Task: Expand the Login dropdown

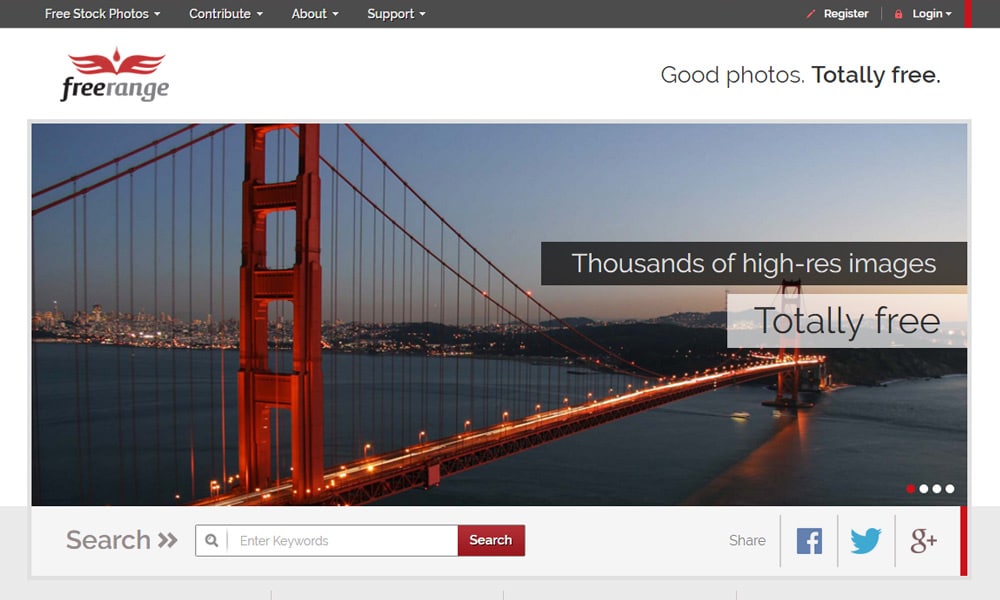Action: click(x=931, y=14)
